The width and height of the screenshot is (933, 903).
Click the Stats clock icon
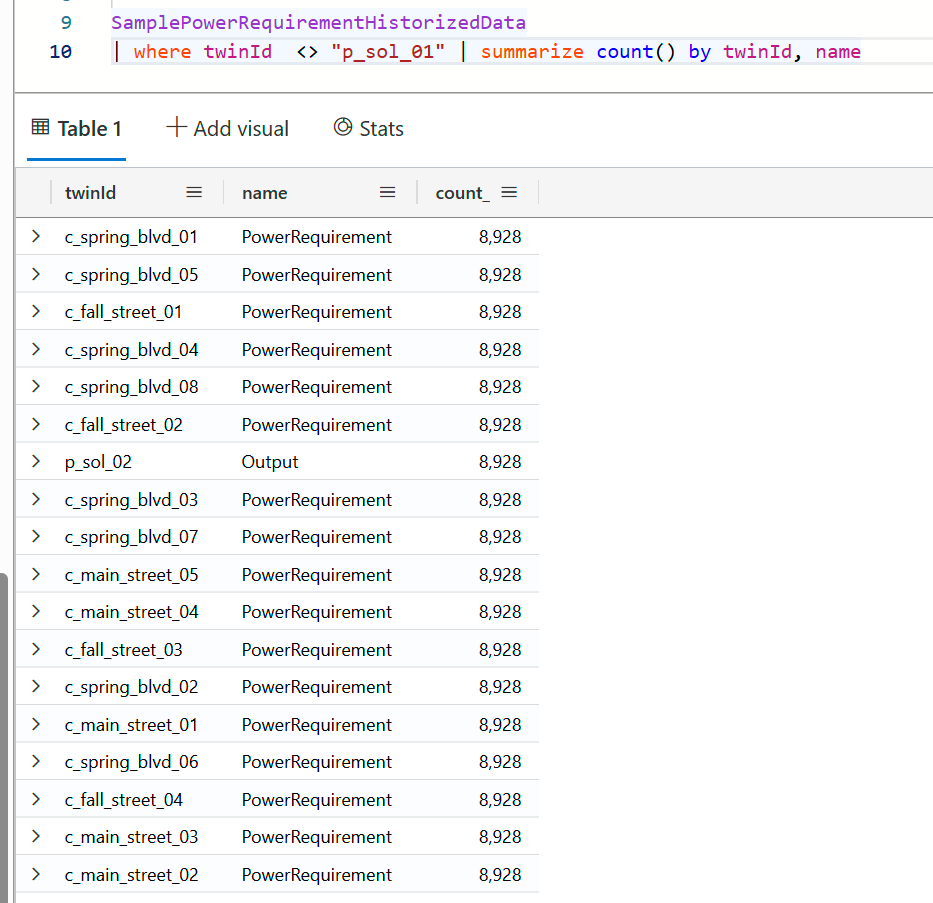tap(342, 127)
